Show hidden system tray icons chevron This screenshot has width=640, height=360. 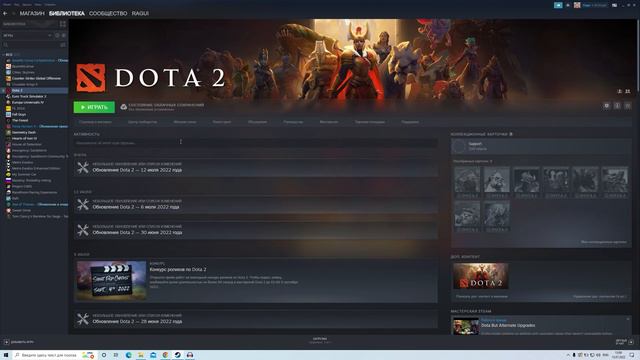(568, 355)
